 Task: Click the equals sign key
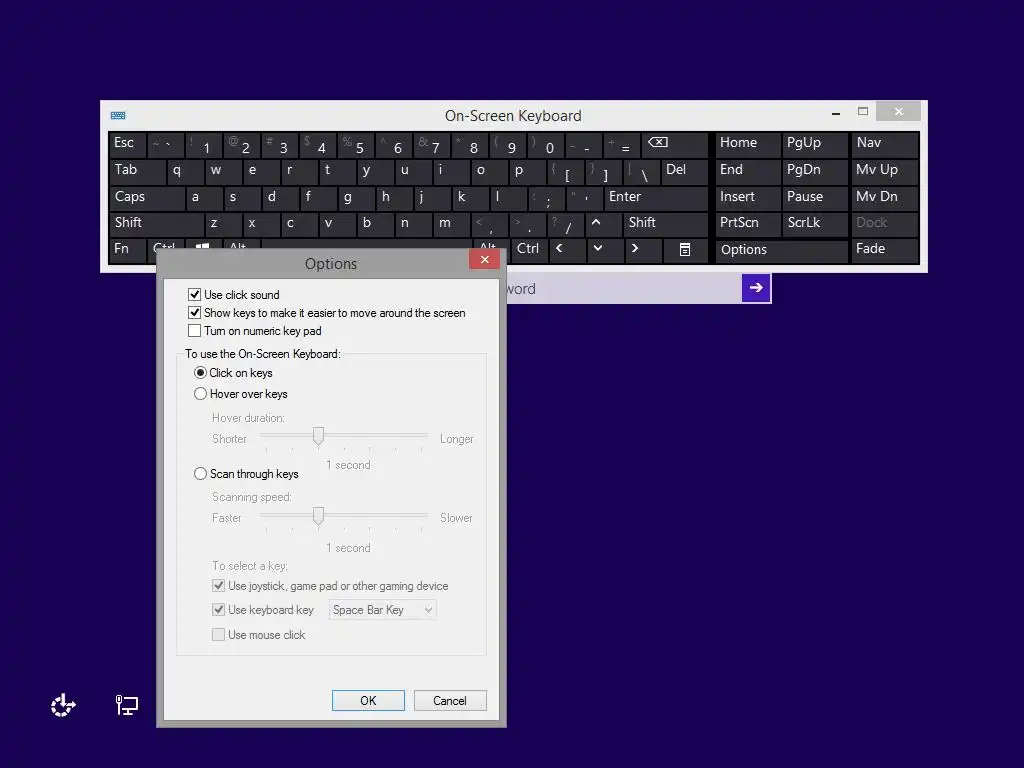622,144
